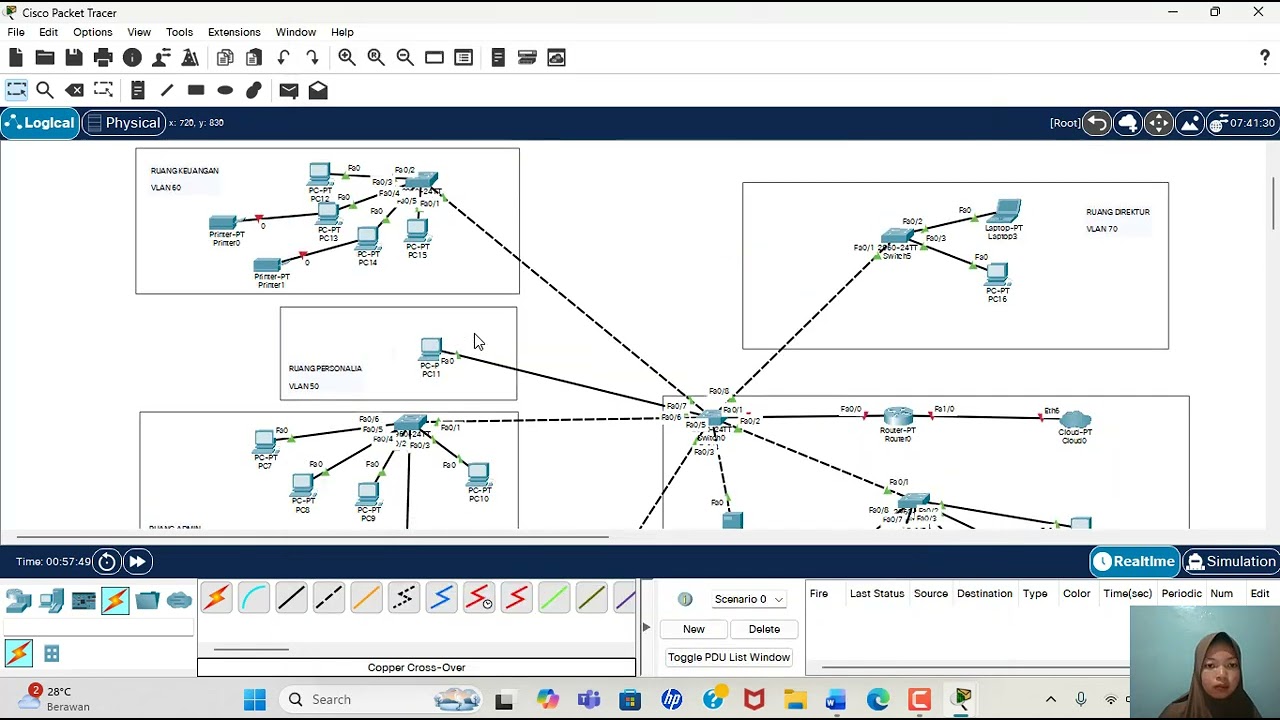Open the File menu

coord(16,32)
